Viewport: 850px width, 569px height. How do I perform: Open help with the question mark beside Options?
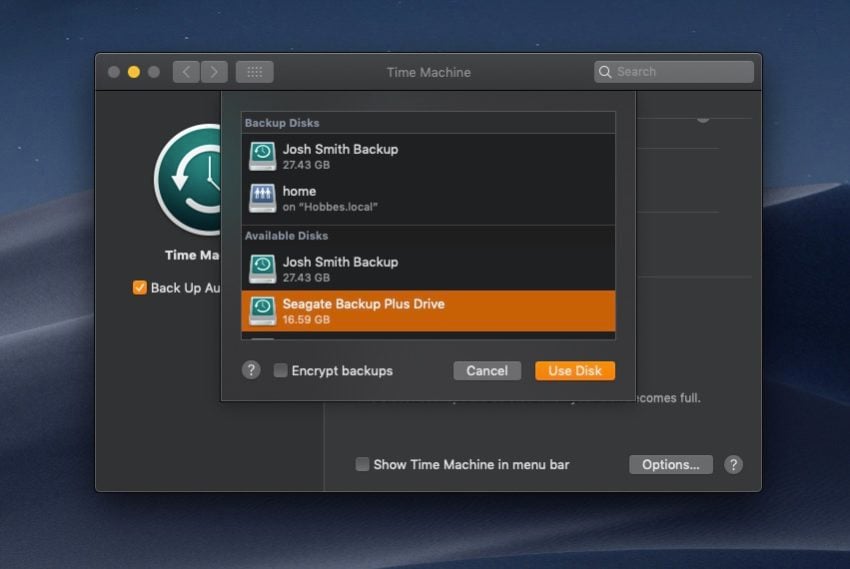click(733, 464)
